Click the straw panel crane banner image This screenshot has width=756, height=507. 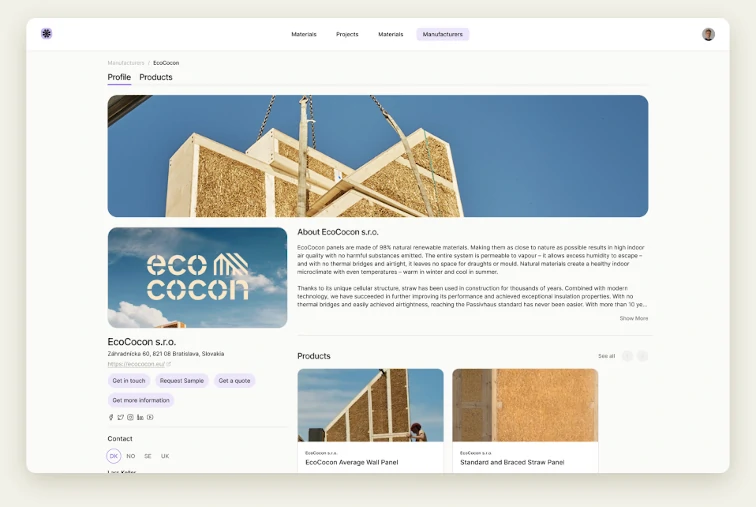click(x=378, y=156)
